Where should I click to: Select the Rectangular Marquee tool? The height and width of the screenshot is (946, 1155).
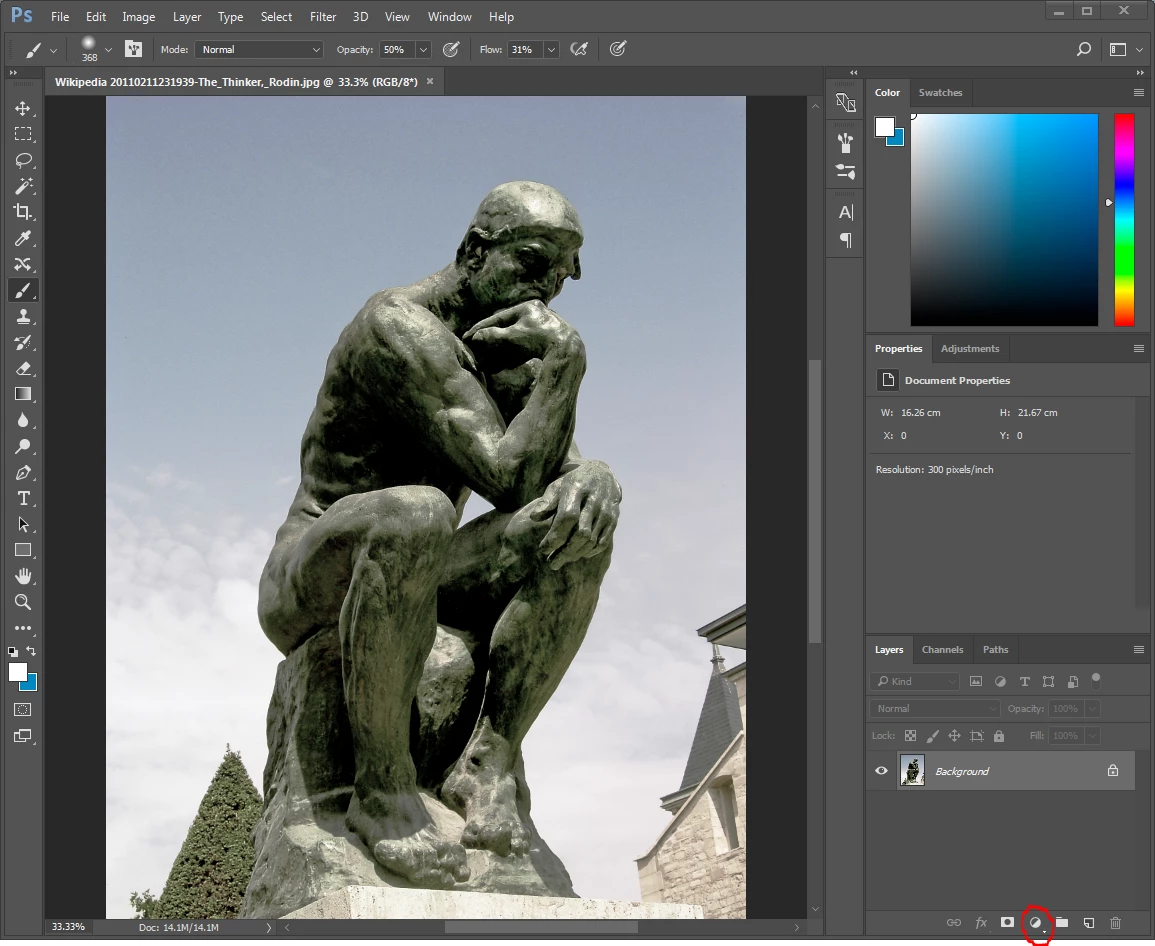pos(23,134)
